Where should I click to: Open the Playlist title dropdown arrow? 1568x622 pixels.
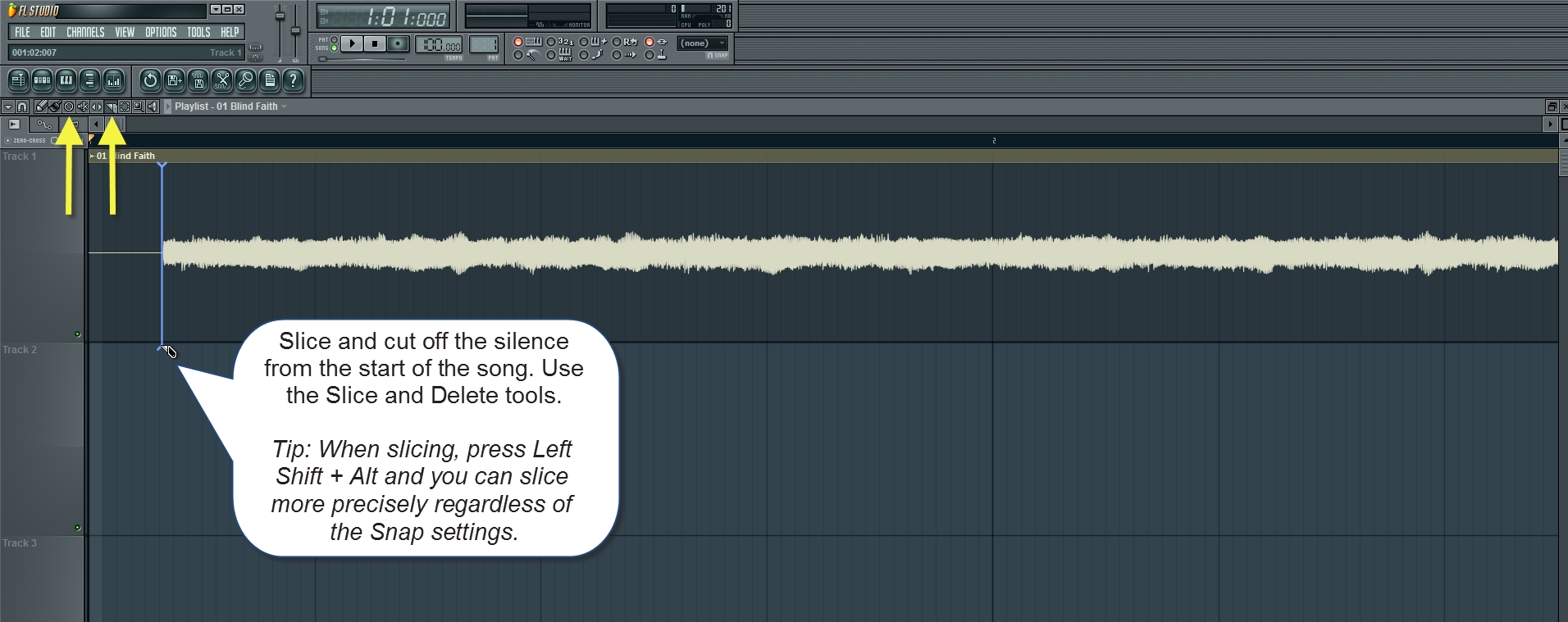pos(285,107)
